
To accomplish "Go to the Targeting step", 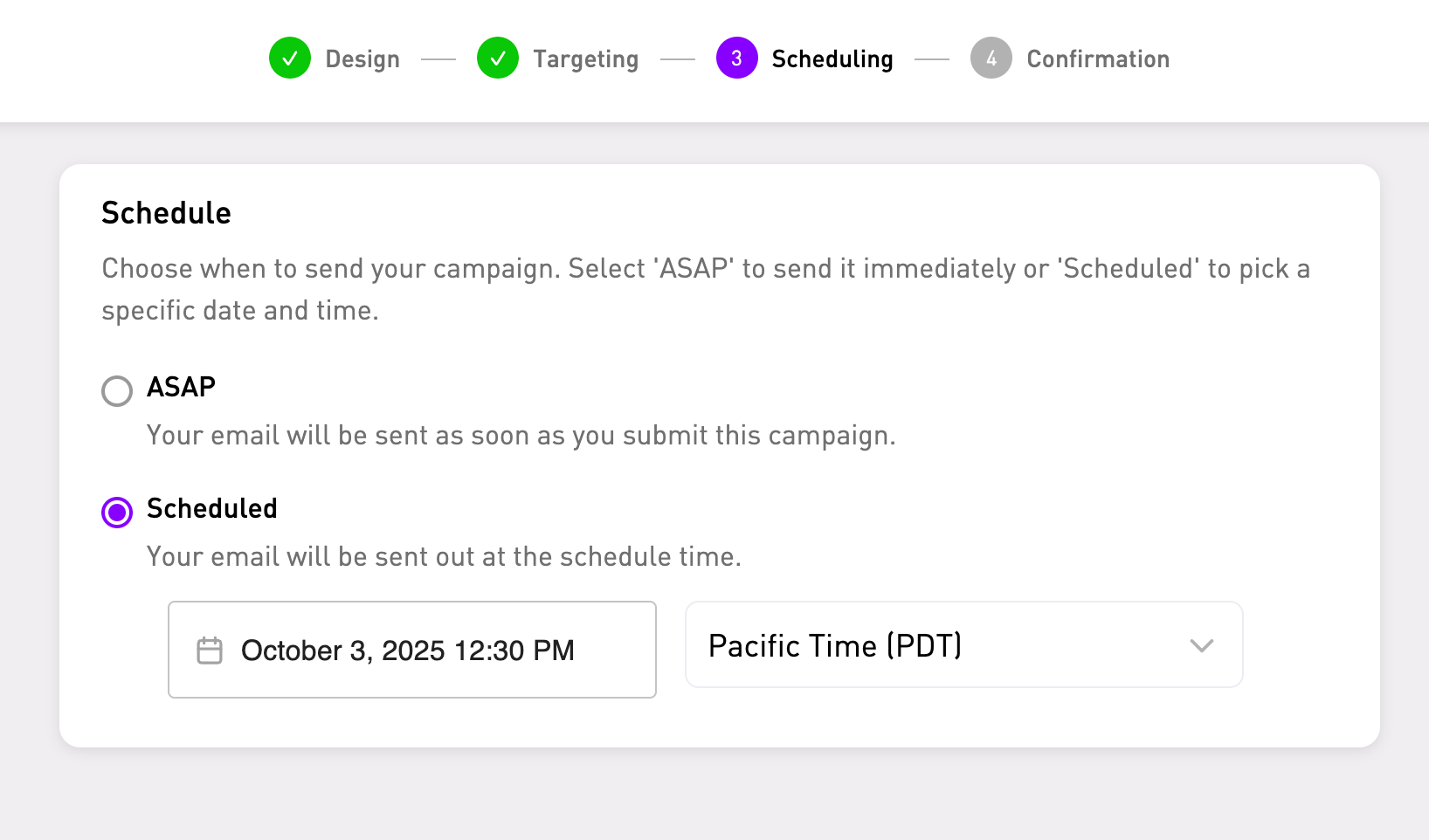I will click(x=585, y=59).
